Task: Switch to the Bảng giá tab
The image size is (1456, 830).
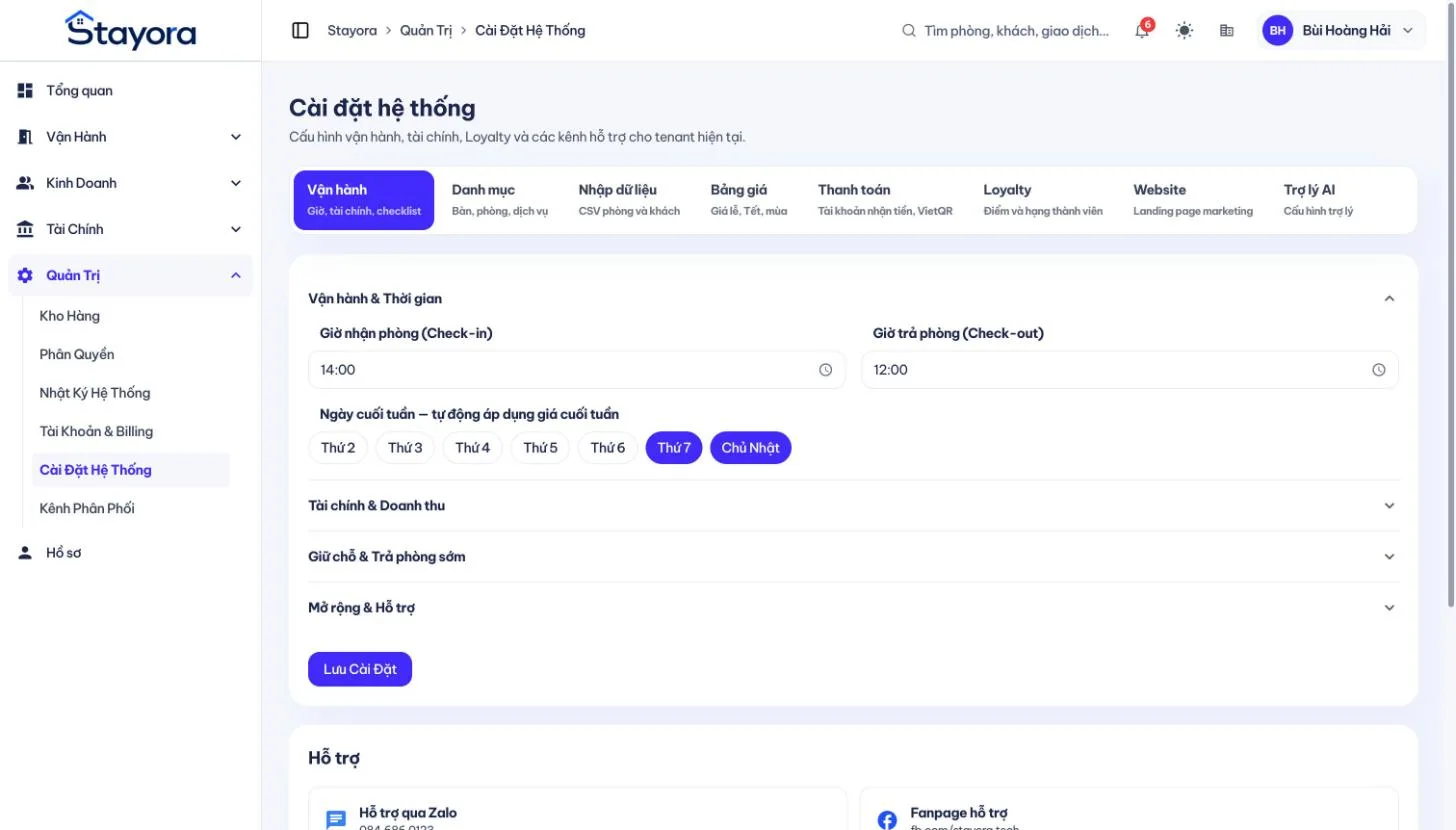Action: [749, 200]
